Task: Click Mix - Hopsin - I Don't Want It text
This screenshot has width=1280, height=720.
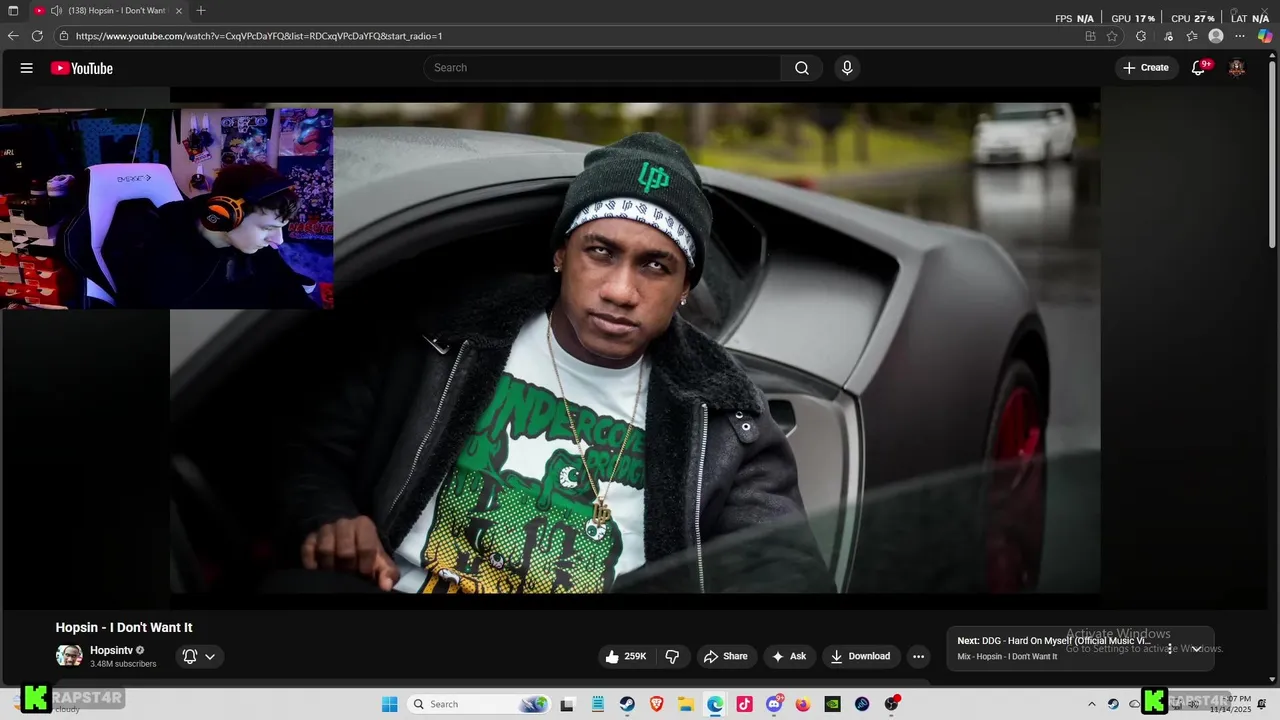Action: click(1007, 657)
